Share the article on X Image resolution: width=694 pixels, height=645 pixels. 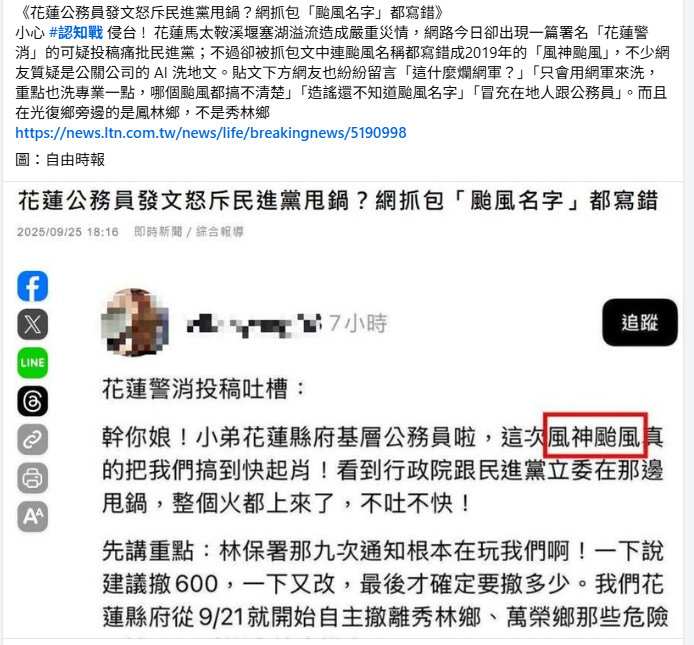33,324
